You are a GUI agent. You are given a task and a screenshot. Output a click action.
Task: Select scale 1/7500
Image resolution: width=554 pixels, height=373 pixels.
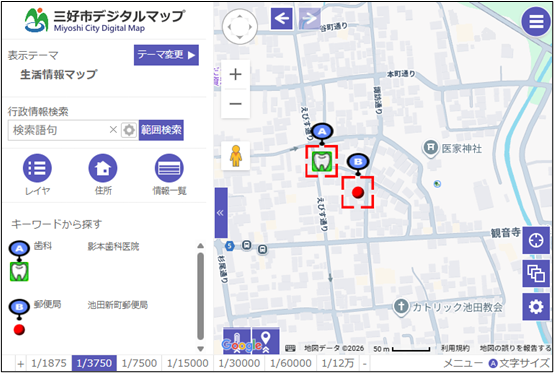tap(139, 363)
